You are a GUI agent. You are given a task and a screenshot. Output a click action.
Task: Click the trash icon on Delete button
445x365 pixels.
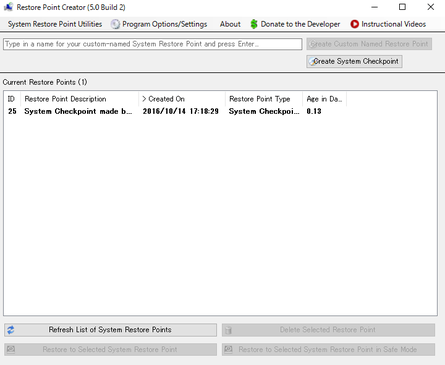point(228,330)
